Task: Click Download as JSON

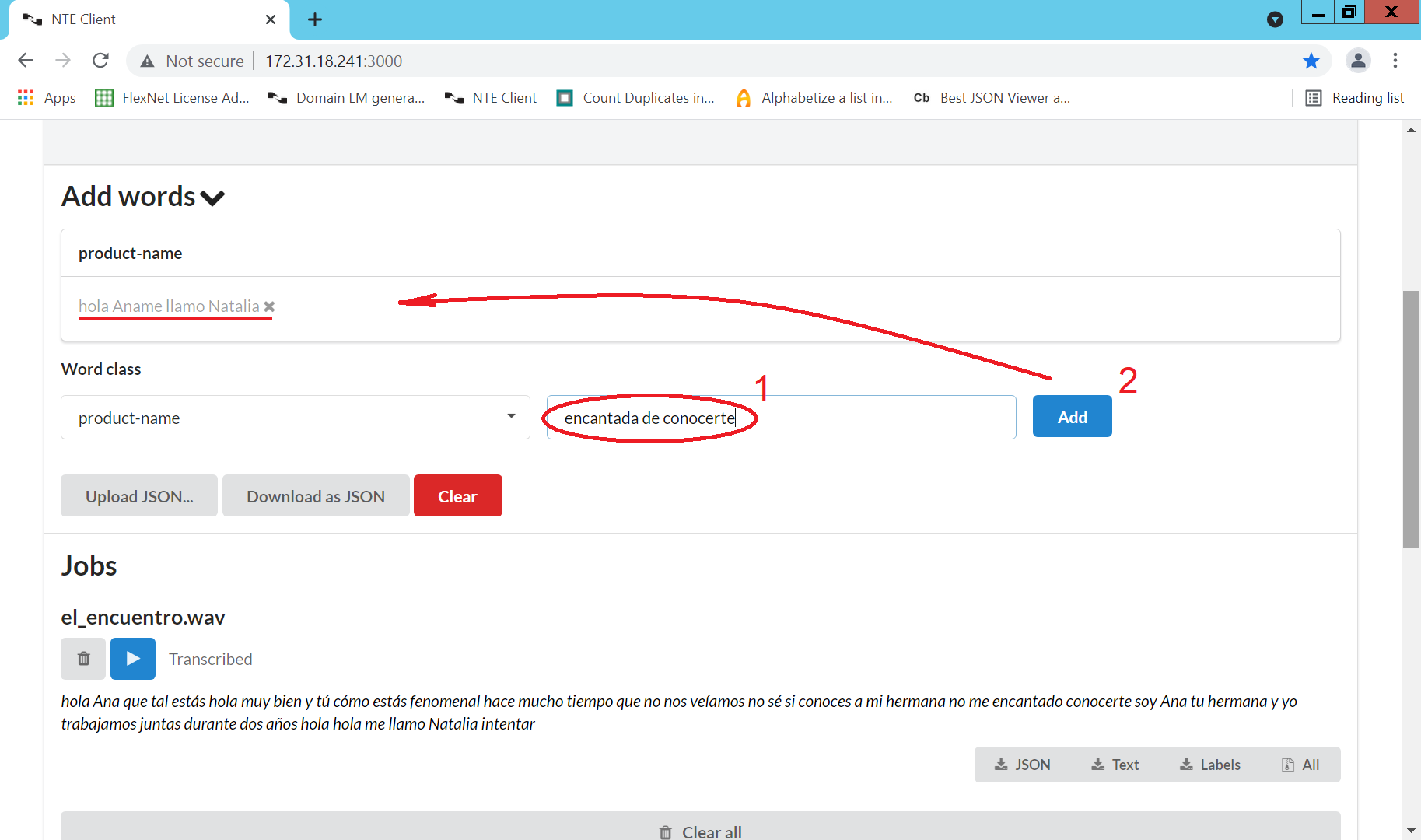Action: pyautogui.click(x=316, y=496)
